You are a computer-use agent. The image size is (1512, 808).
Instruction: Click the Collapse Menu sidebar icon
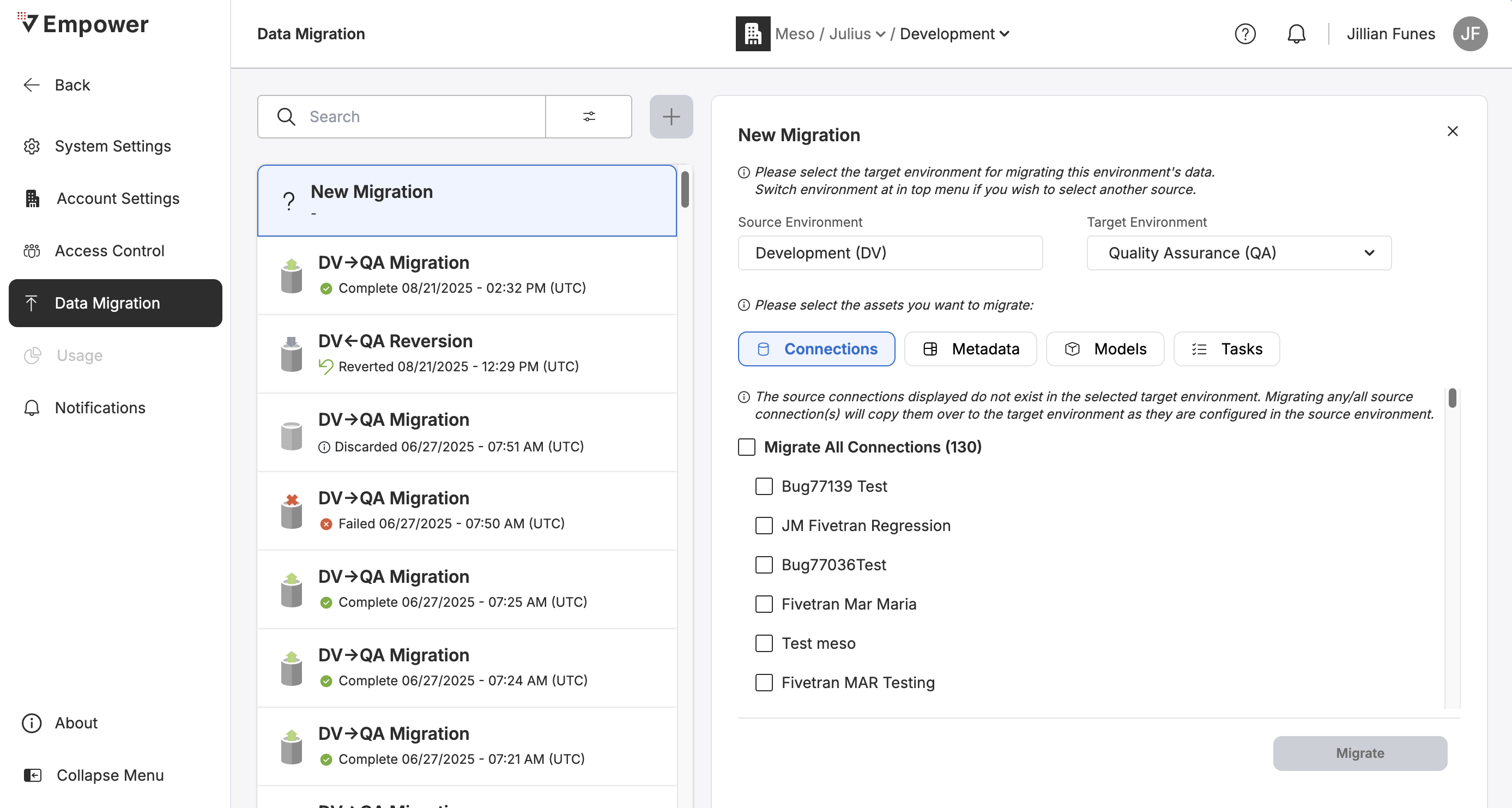[32, 775]
